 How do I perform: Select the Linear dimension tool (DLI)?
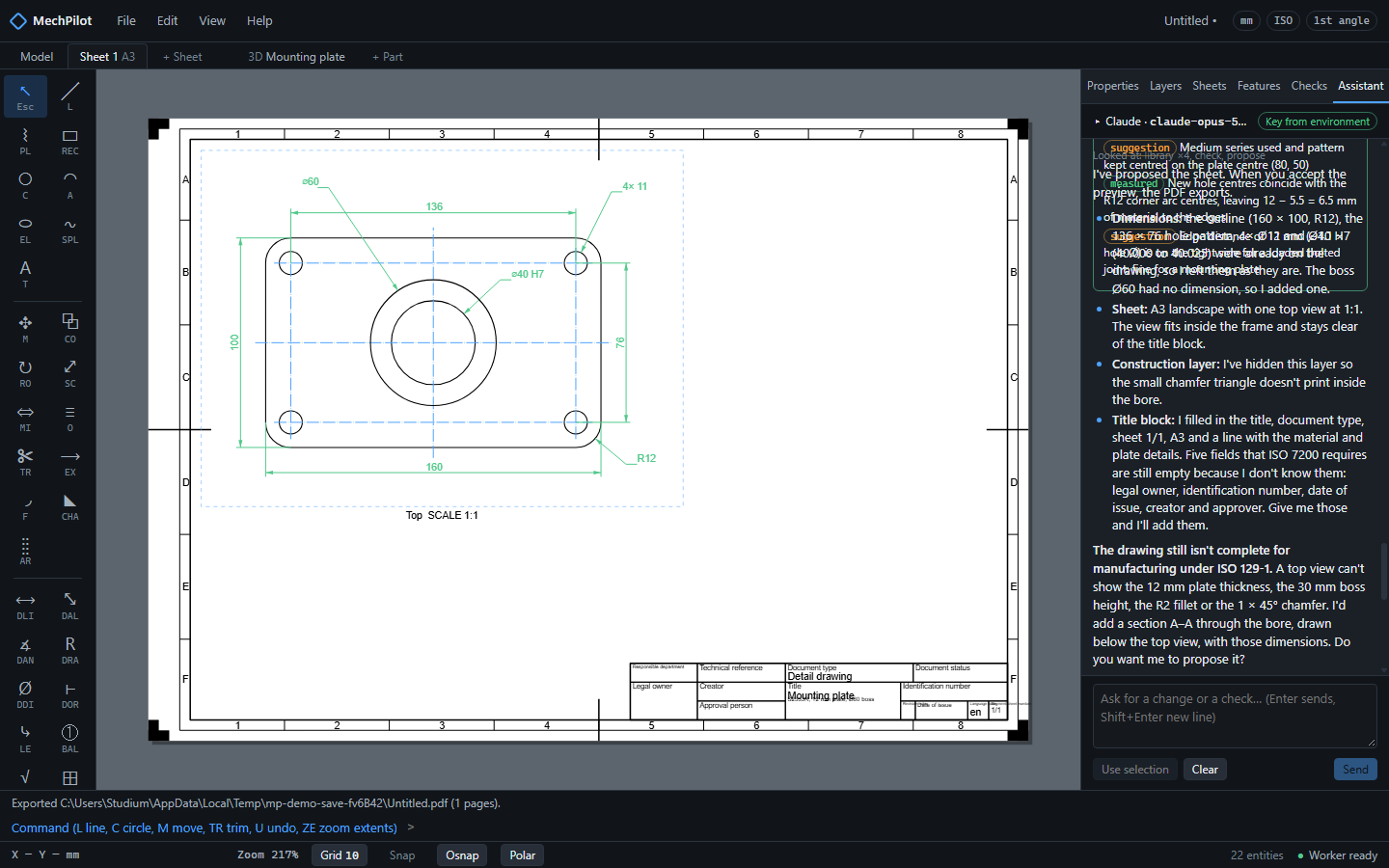point(25,606)
